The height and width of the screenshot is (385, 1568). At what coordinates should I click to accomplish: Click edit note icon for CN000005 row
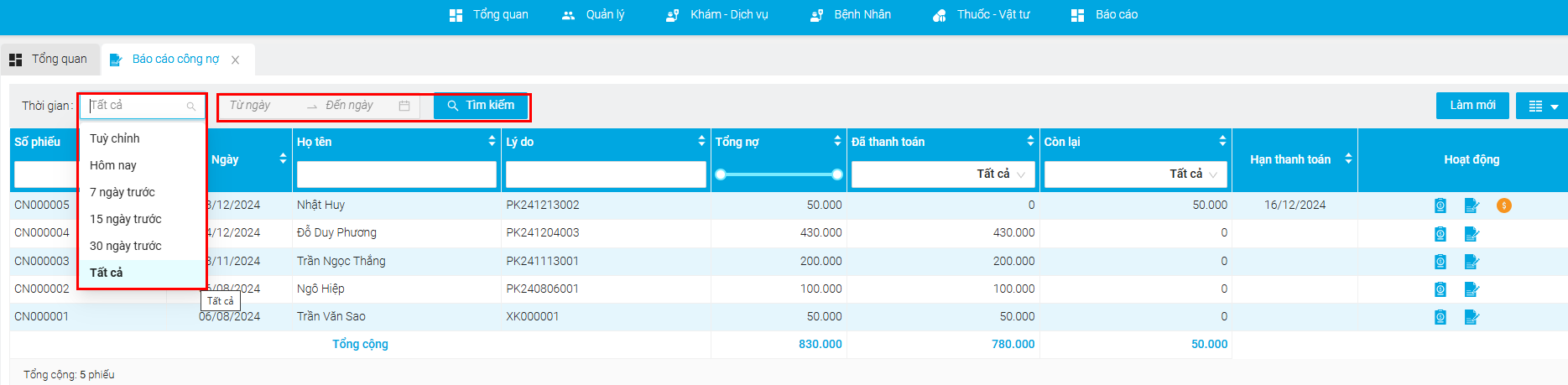tap(1472, 206)
